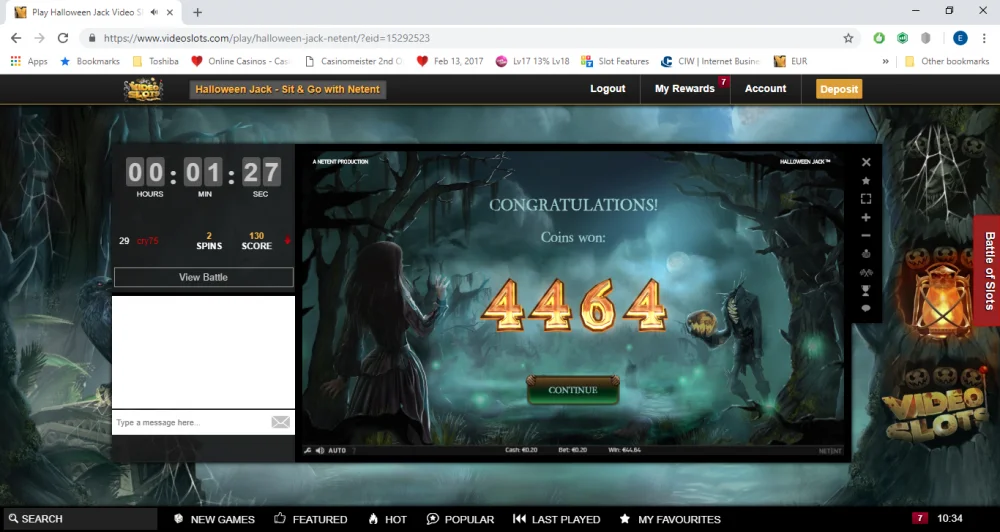Open the Account menu
The image size is (1000, 532).
(765, 89)
